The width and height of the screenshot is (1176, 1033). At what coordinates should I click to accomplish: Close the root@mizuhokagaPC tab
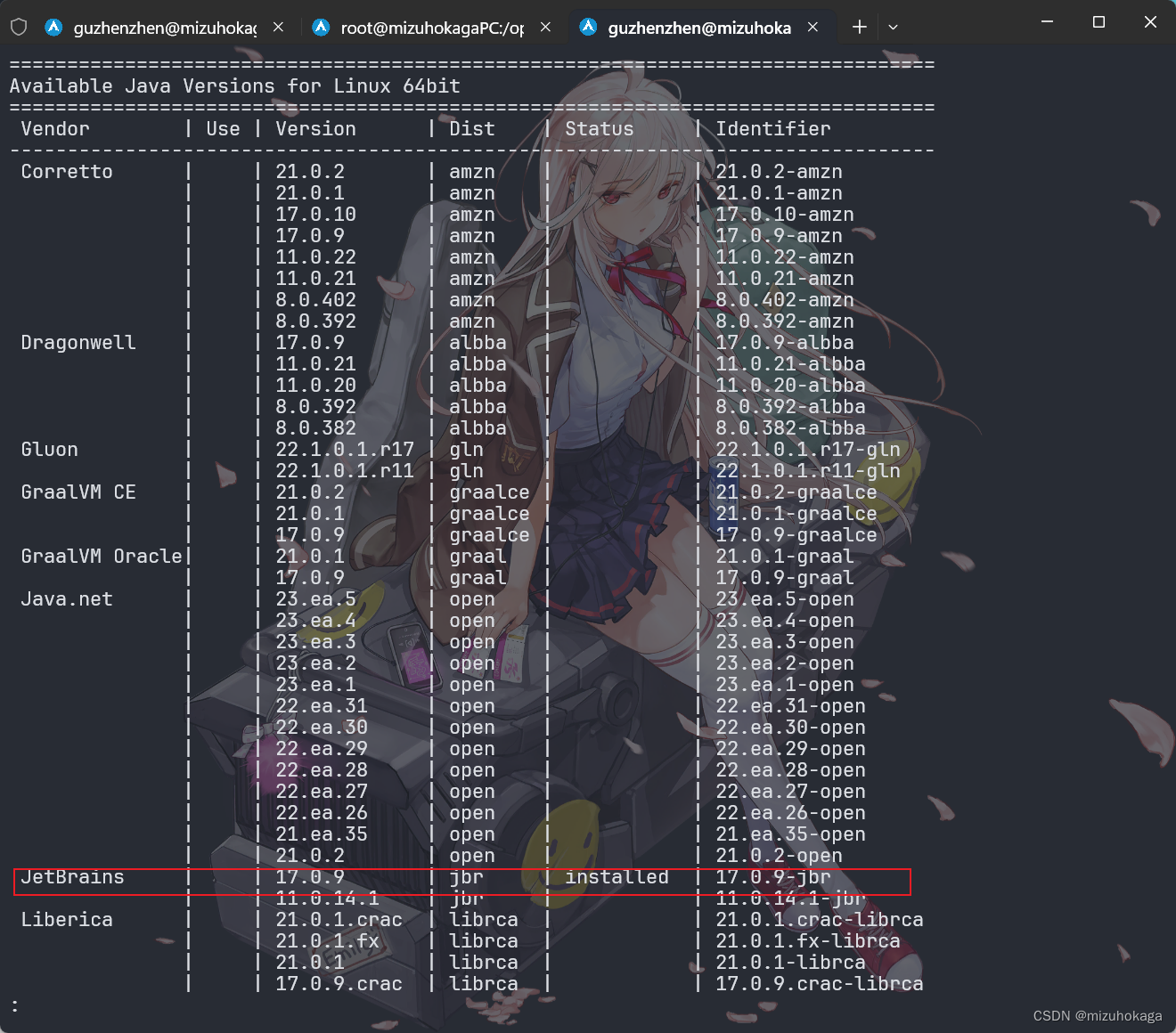(545, 27)
